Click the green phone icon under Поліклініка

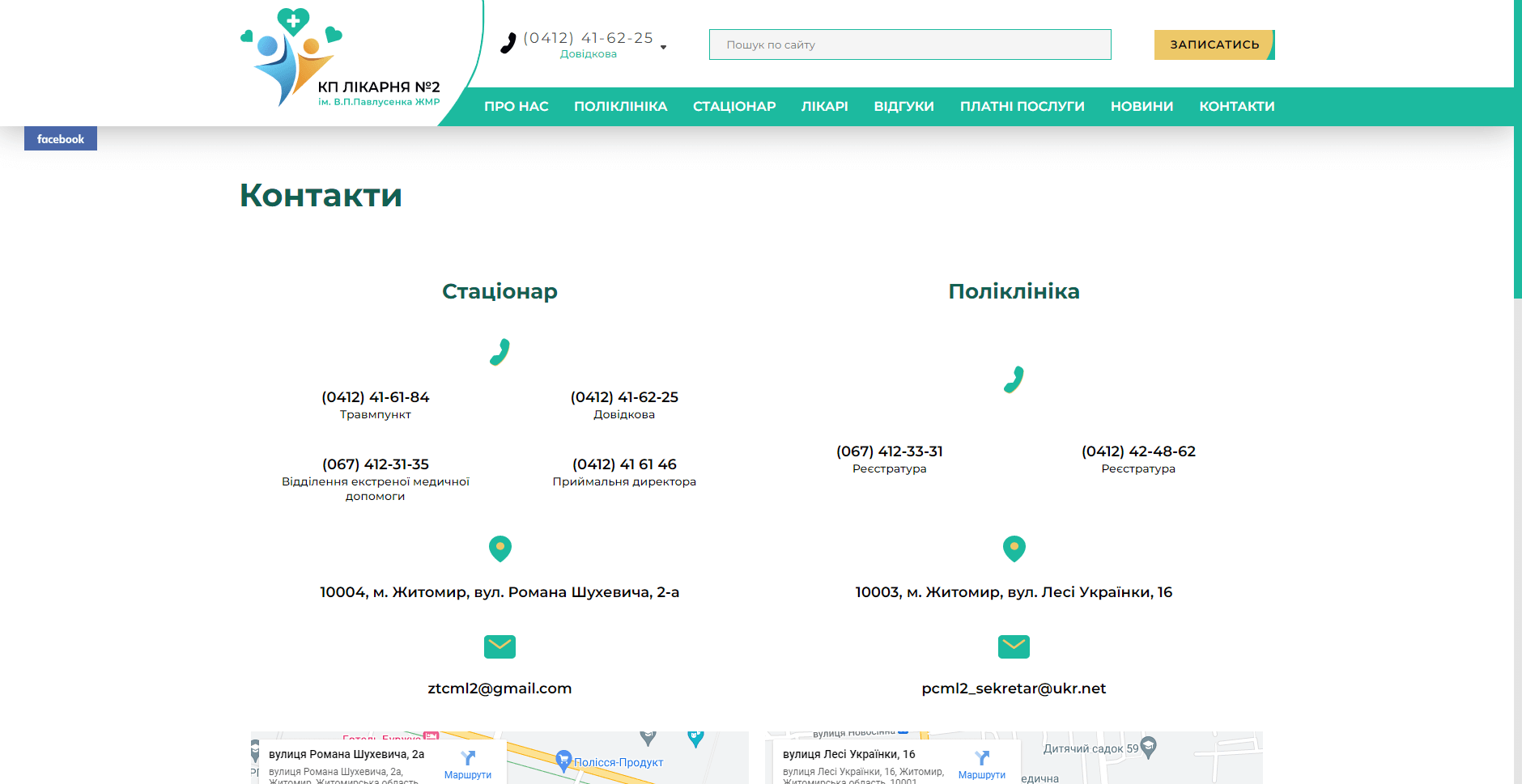1014,379
